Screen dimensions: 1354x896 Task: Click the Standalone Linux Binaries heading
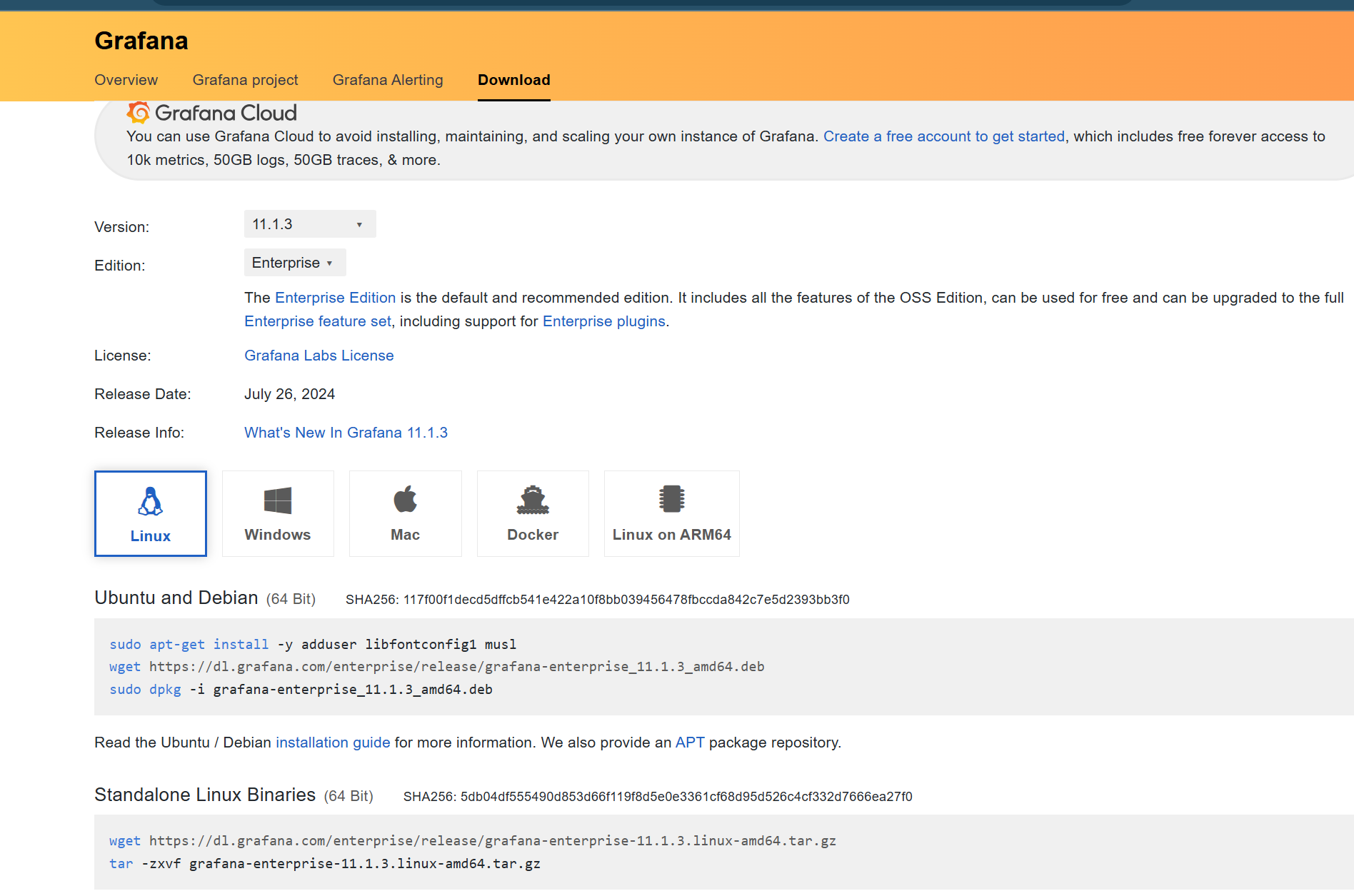[x=204, y=795]
